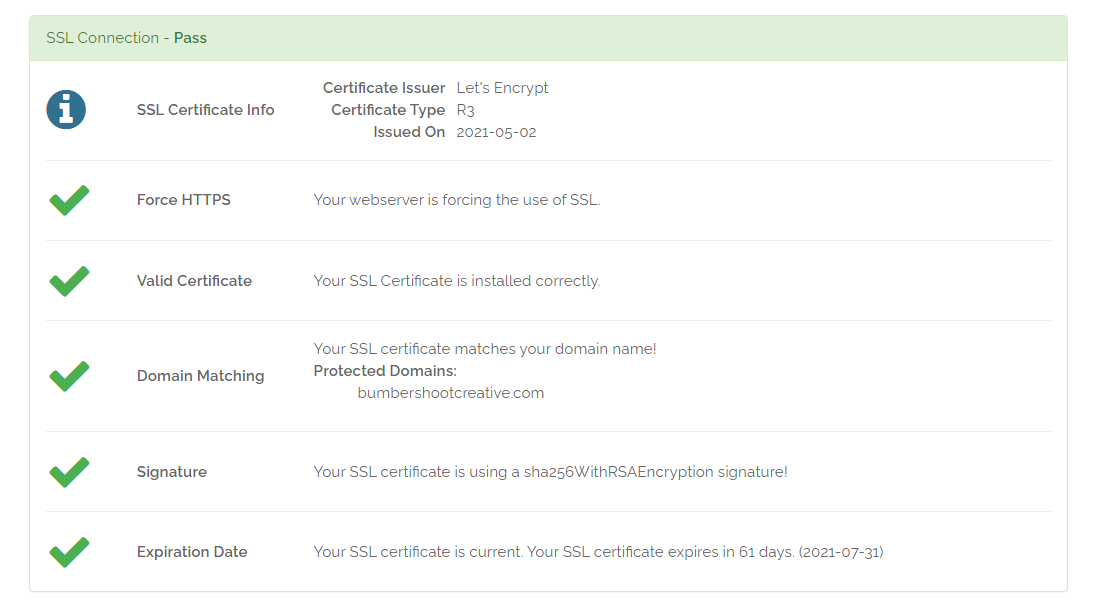Click the Expiration Date label
The height and width of the screenshot is (607, 1095).
pos(191,552)
